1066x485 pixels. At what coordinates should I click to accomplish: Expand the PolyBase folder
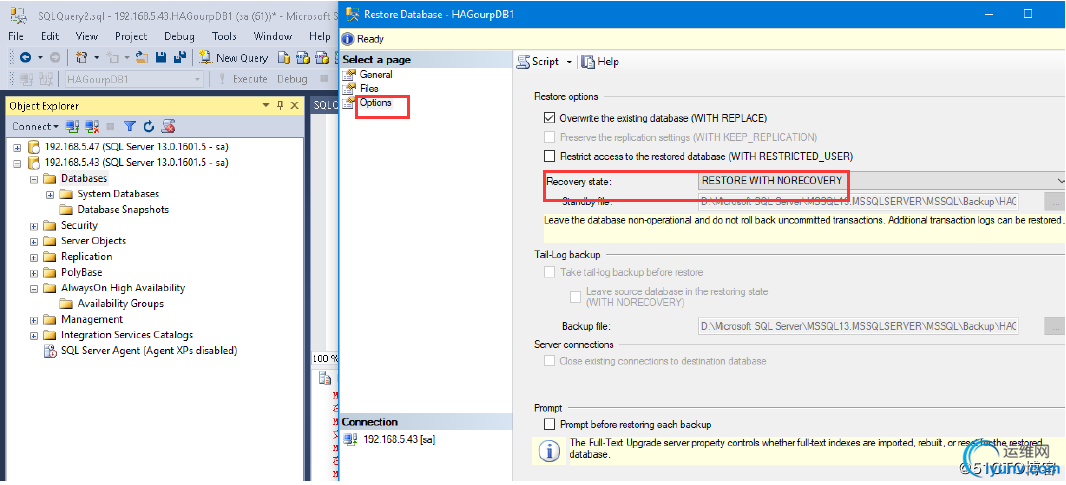[x=34, y=273]
